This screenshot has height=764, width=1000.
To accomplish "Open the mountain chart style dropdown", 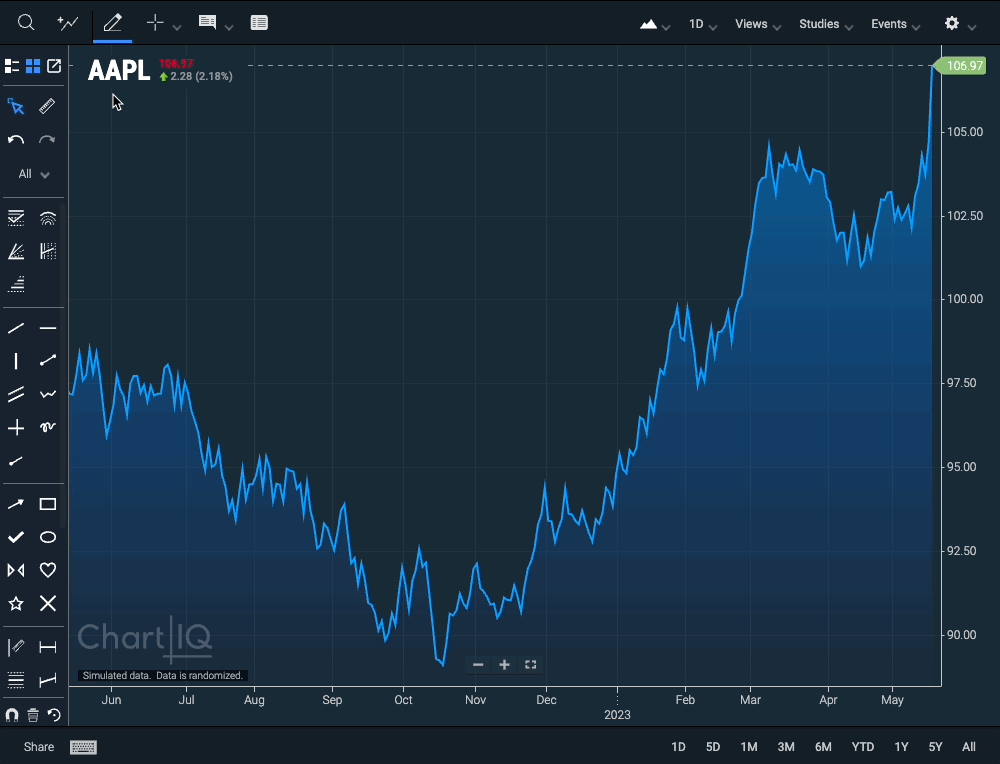I will (655, 24).
